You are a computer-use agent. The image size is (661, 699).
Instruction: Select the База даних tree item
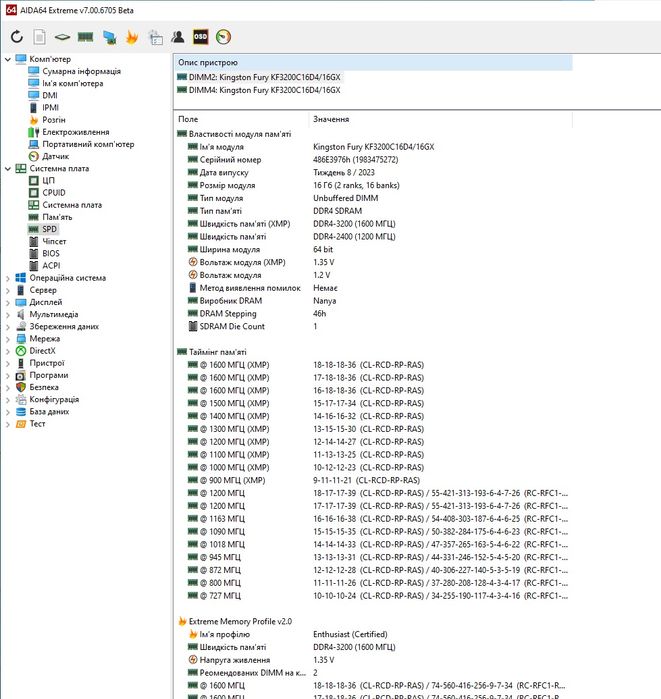[x=49, y=411]
